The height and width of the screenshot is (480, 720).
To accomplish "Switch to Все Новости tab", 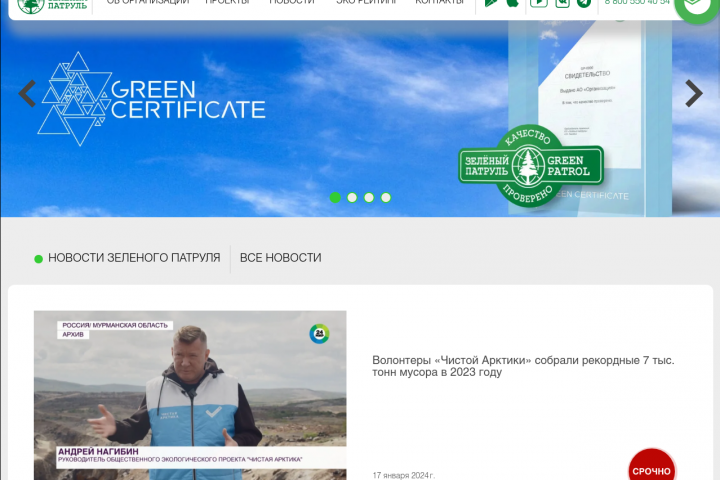I will (281, 258).
